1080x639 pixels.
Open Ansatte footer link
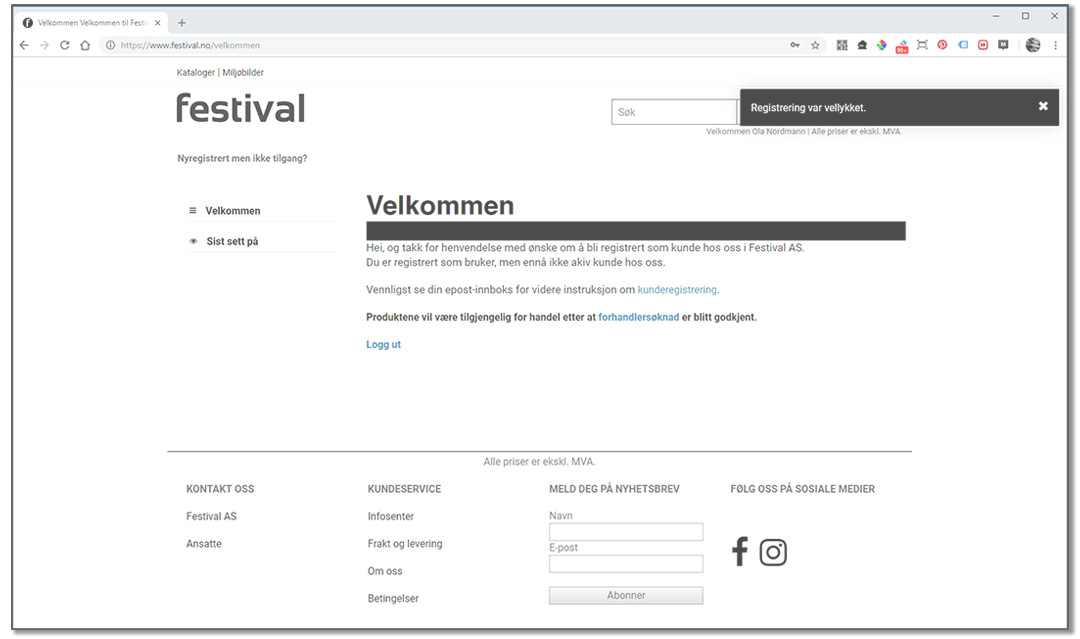[x=204, y=544]
